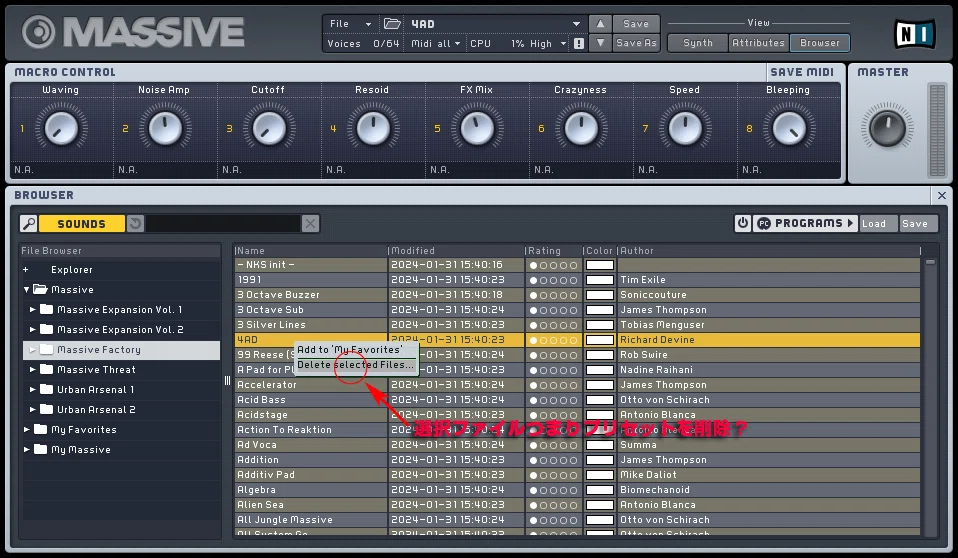
Task: Open the PROGRAMS menu
Action: coord(805,223)
